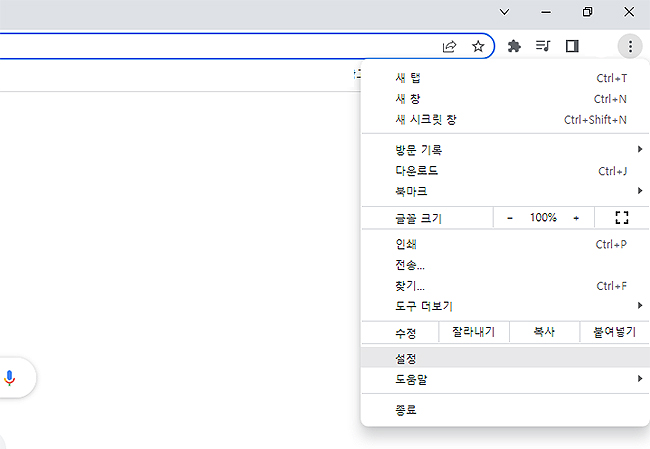Restore down the browser window

[587, 12]
